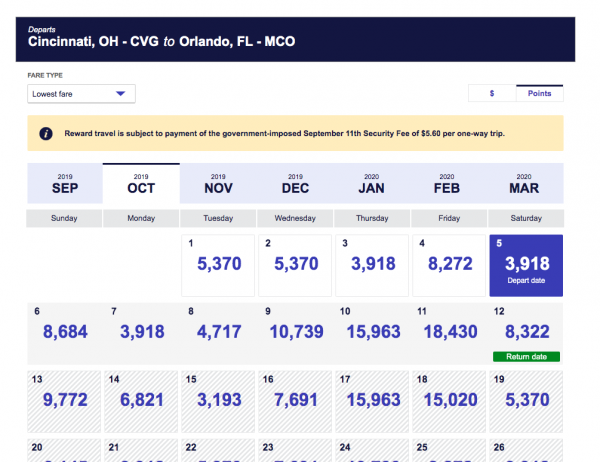Choose October 1 fare of 5,370 points
The width and height of the screenshot is (600, 462).
(x=217, y=265)
